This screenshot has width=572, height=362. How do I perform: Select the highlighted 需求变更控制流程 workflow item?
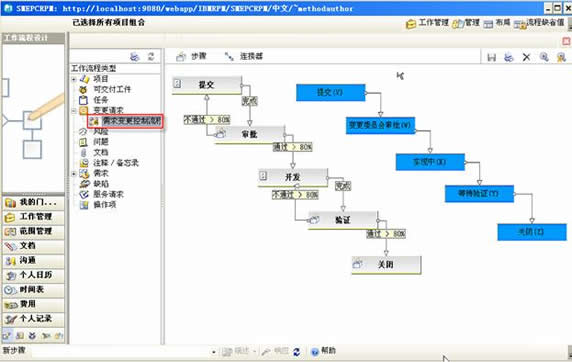(x=126, y=121)
